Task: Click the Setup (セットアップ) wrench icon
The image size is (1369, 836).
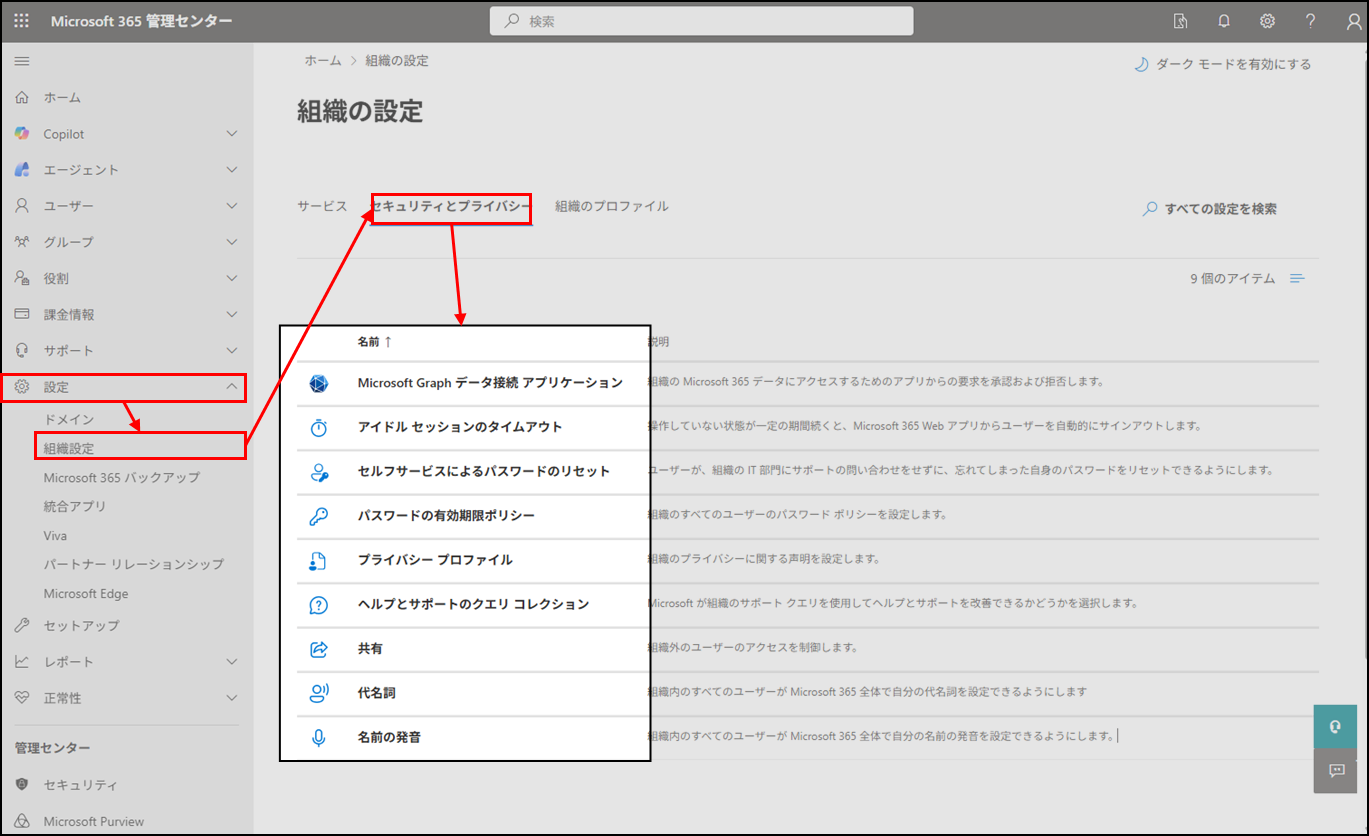Action: 22,625
